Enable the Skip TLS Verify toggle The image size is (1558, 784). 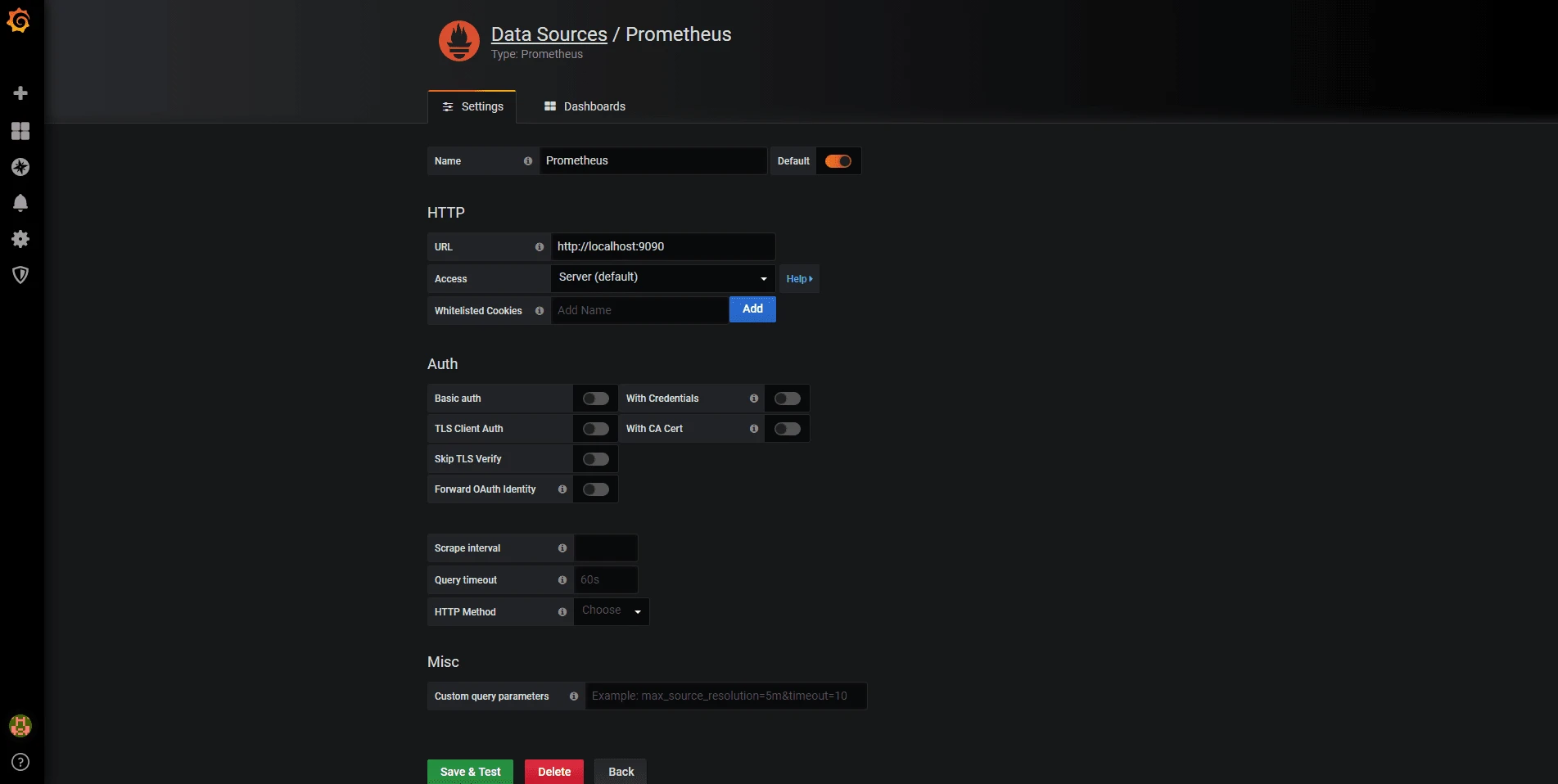(595, 459)
